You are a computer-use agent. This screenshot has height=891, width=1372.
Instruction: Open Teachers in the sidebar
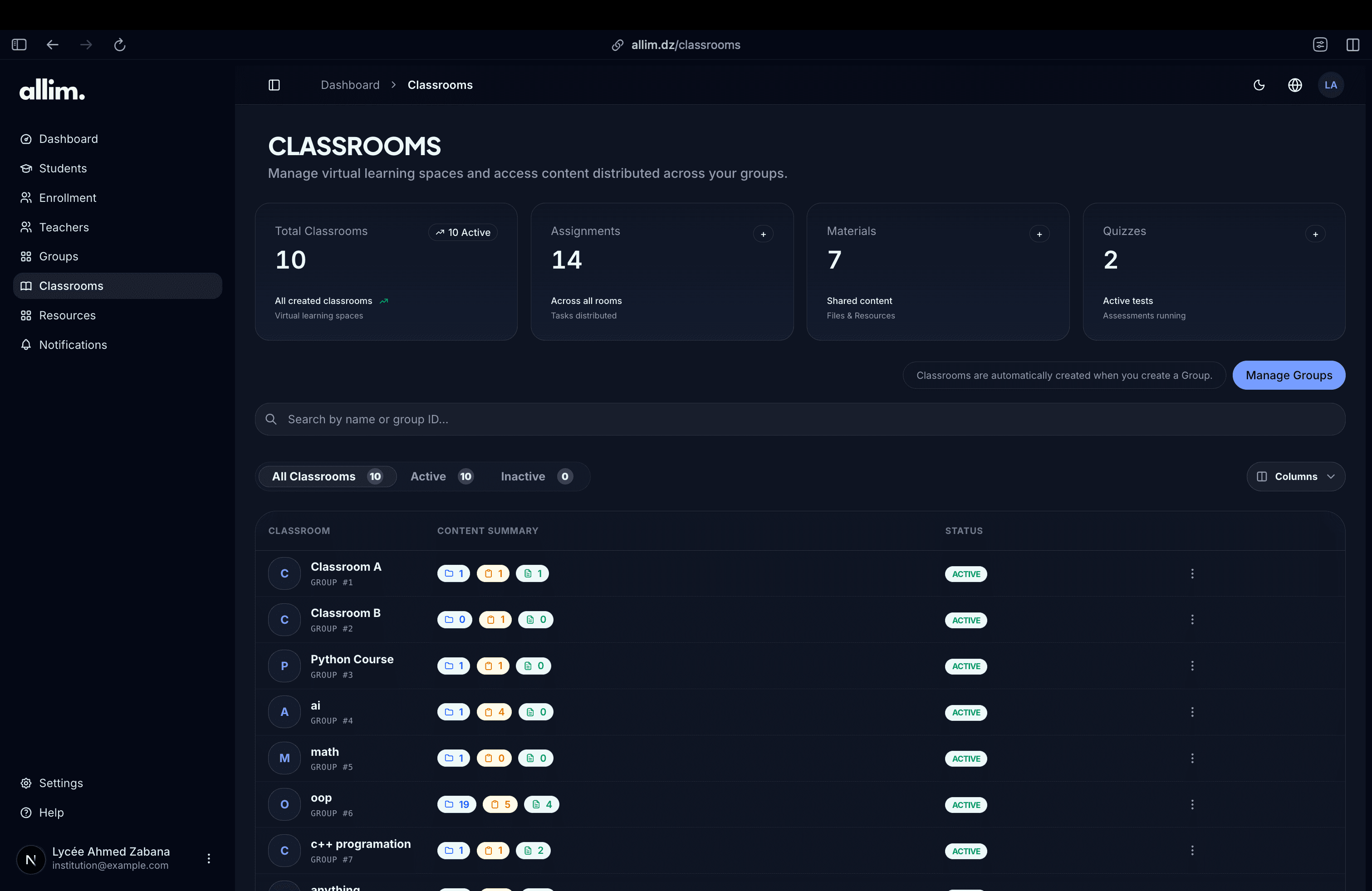pyautogui.click(x=118, y=227)
